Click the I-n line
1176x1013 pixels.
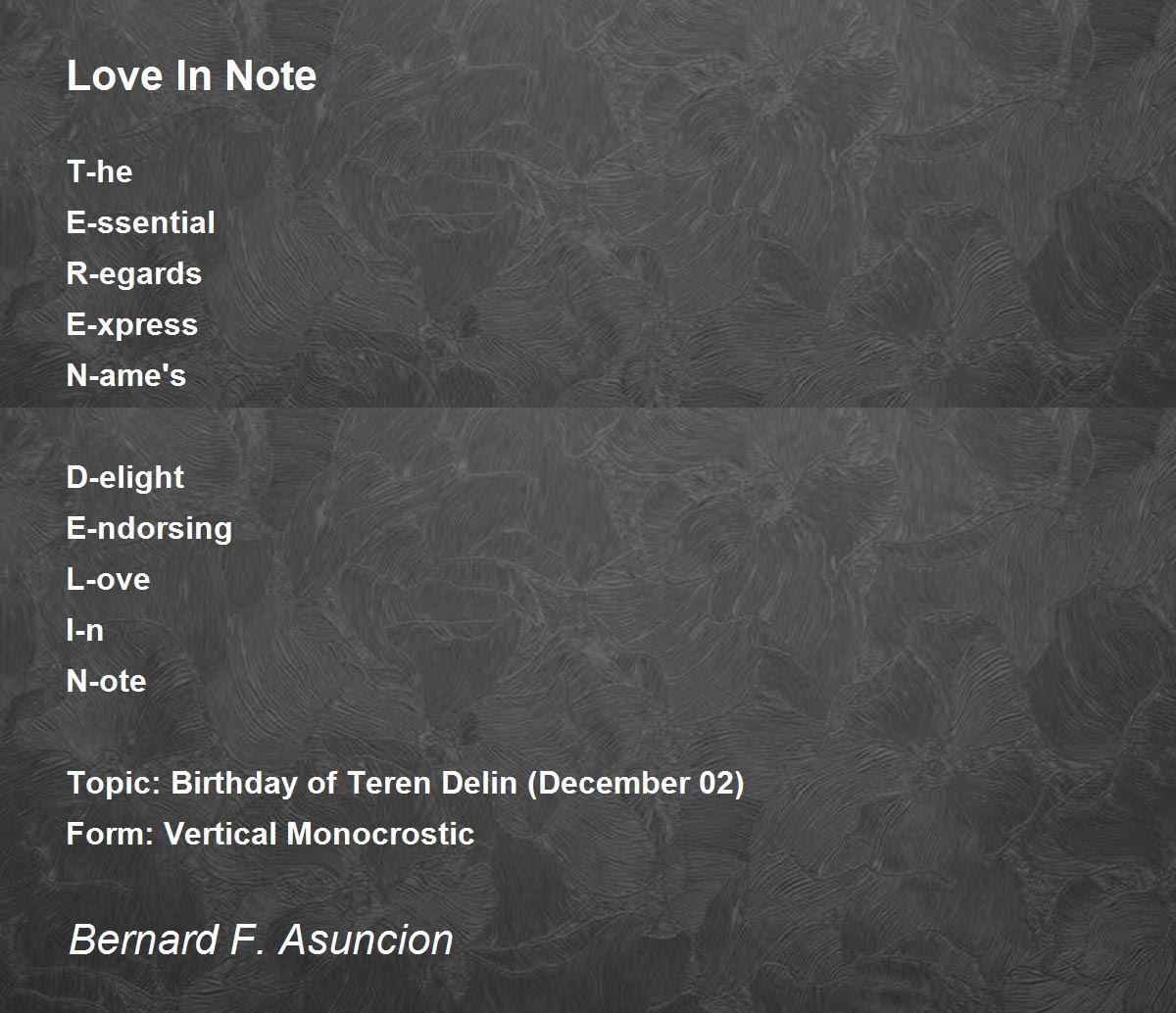[84, 630]
